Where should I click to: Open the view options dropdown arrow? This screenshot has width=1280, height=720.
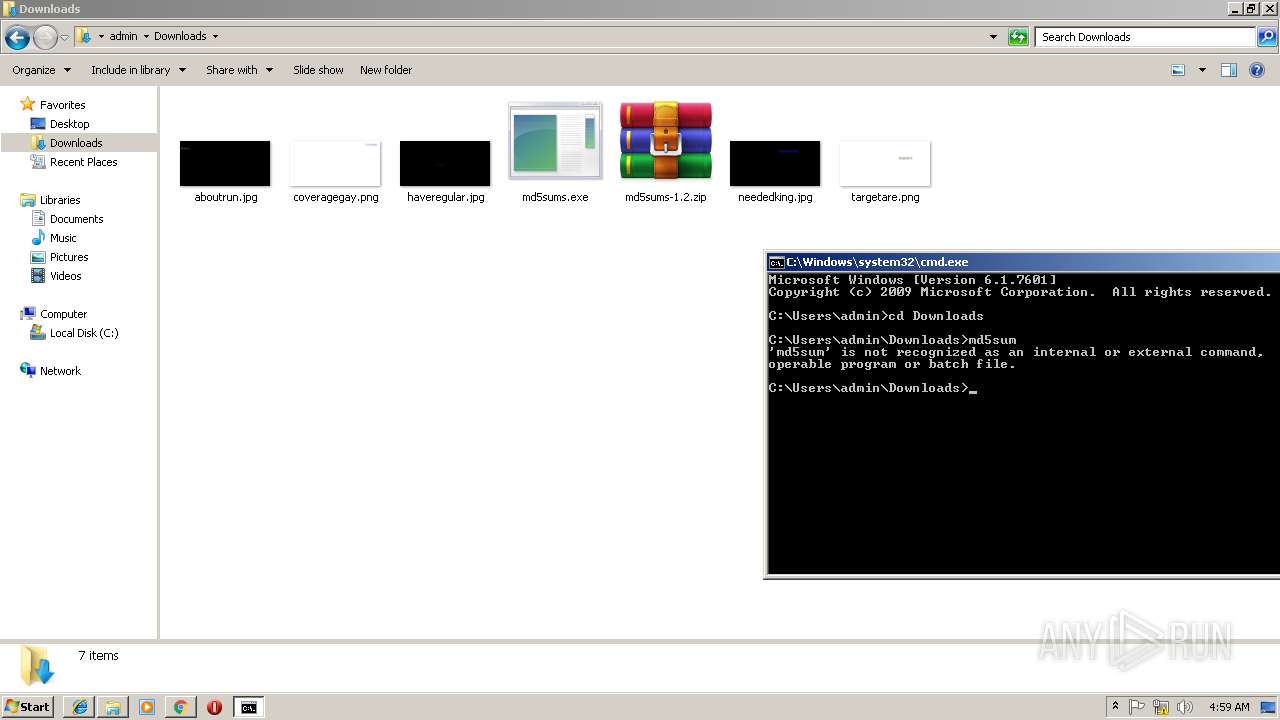point(1202,70)
